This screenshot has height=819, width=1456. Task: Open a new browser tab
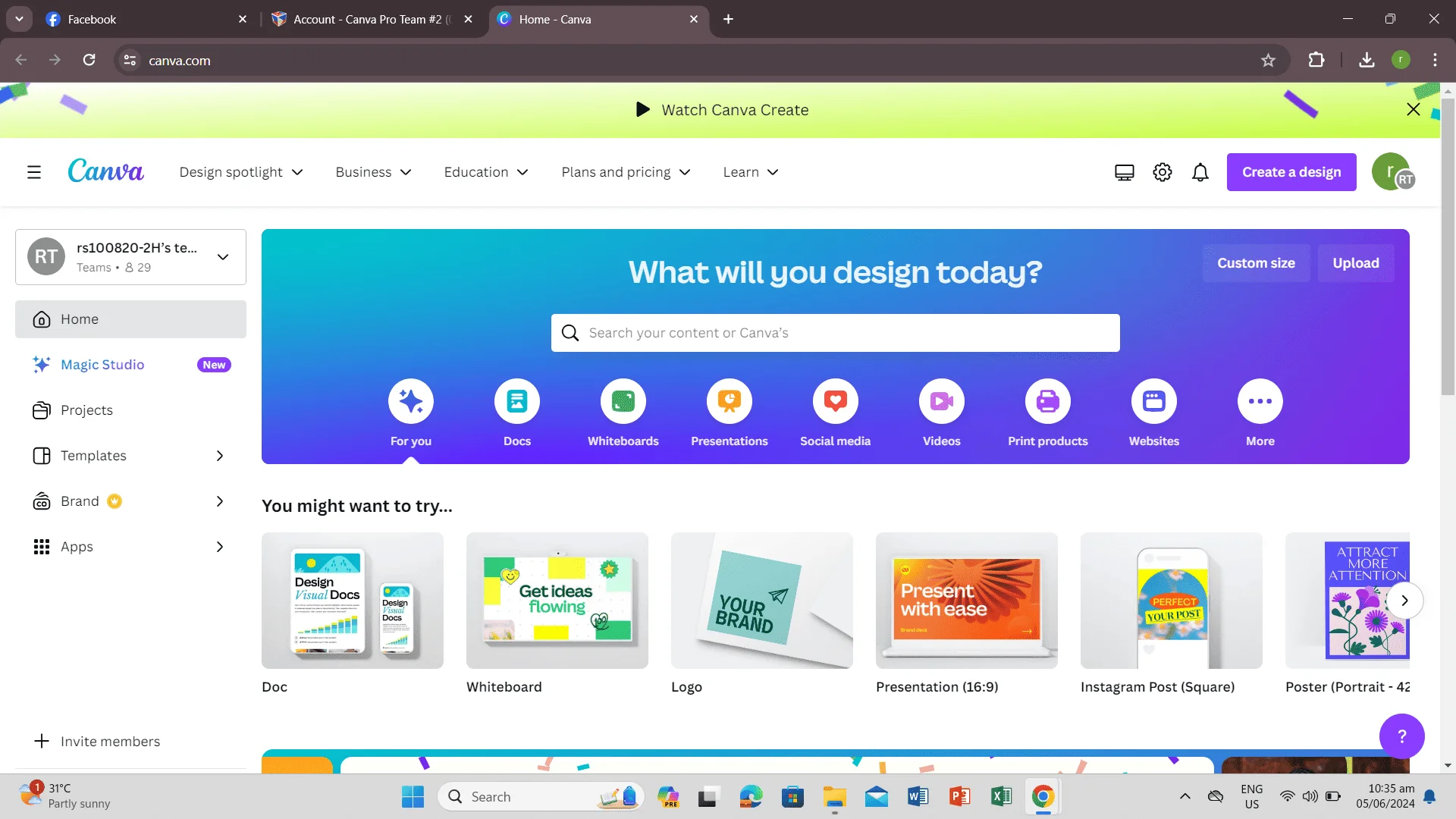click(728, 19)
